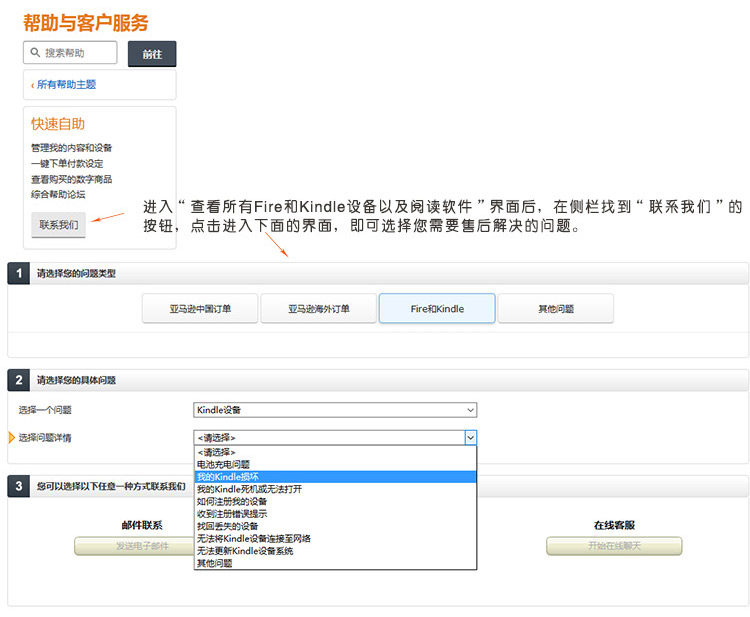The image size is (750, 617).
Task: Click the 联系我们 button
Action: [58, 225]
